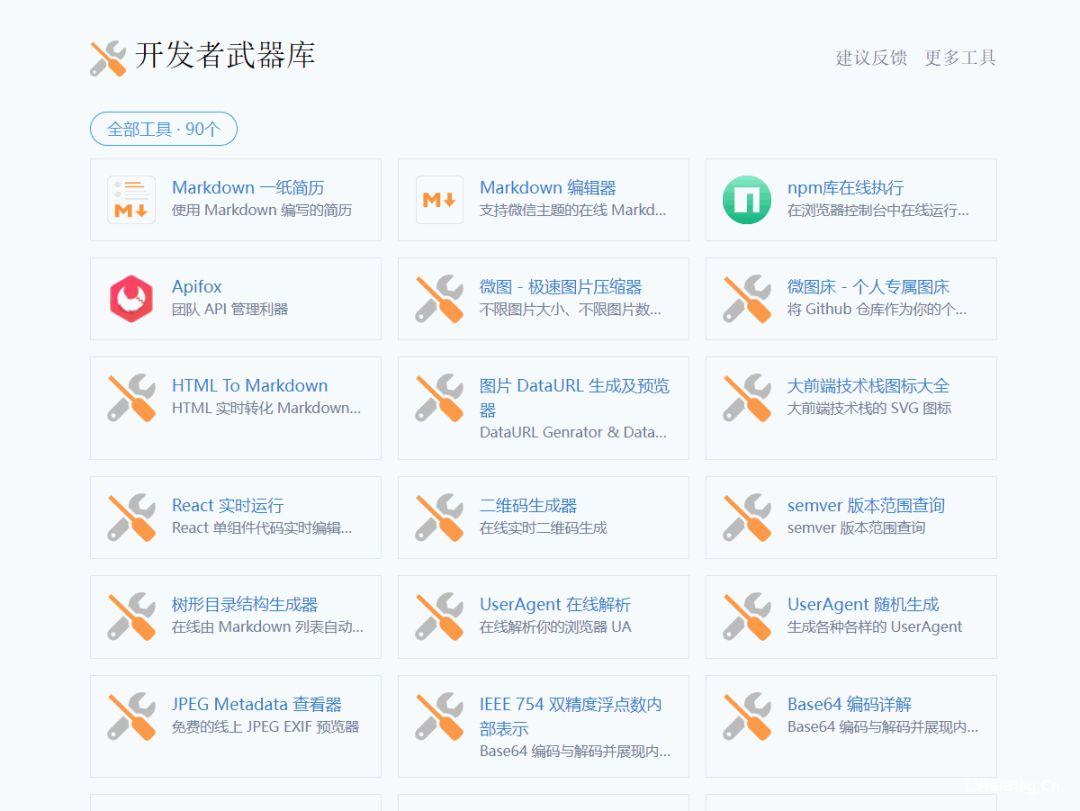Screen dimensions: 1080x811
Task: Click description 在线解析你的浏览器 UA
Action: (555, 626)
